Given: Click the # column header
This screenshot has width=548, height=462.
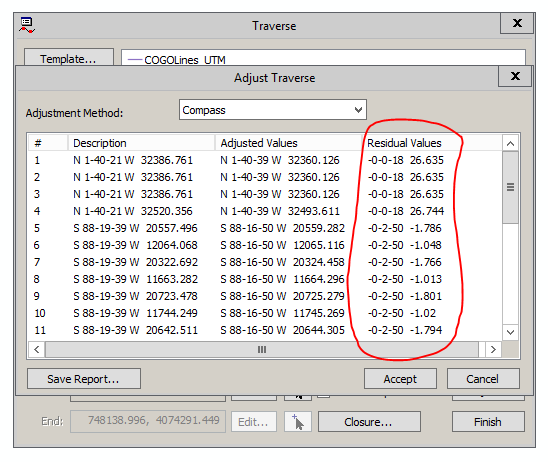Looking at the screenshot, I should pyautogui.click(x=48, y=143).
